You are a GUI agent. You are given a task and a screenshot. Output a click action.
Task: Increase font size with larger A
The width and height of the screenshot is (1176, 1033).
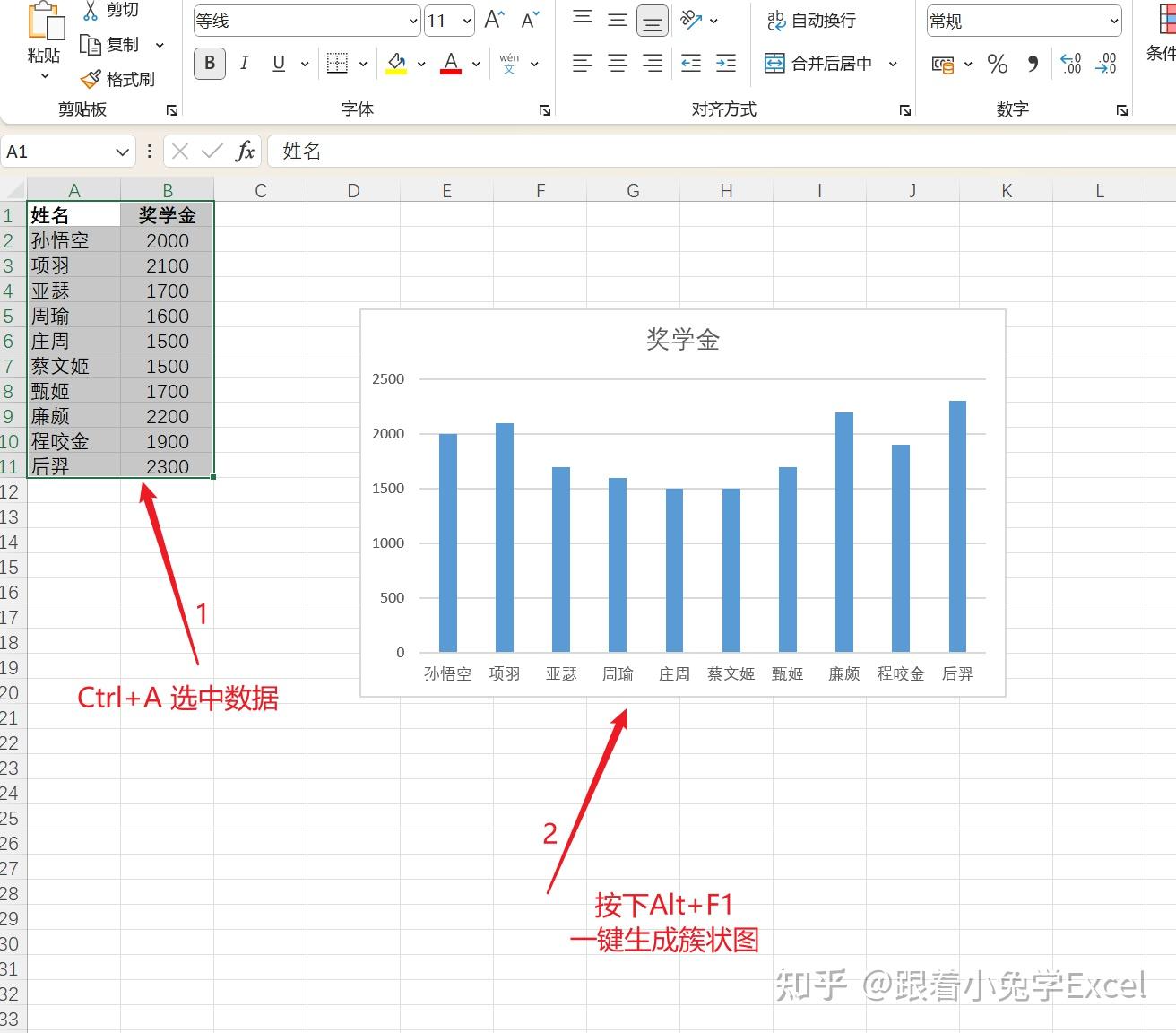494,20
